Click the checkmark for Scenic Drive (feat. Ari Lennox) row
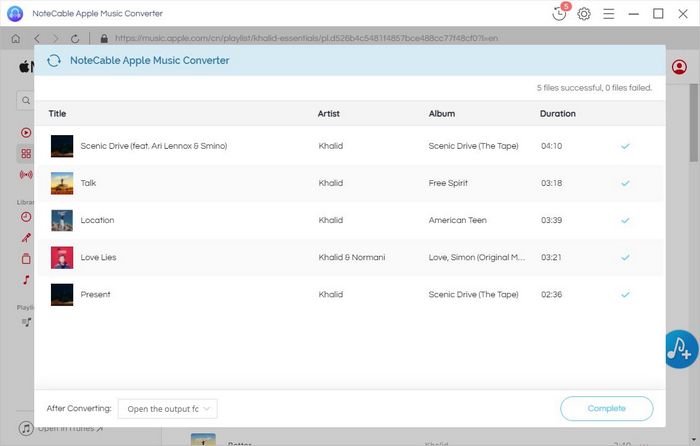Image resolution: width=700 pixels, height=446 pixels. (x=625, y=146)
